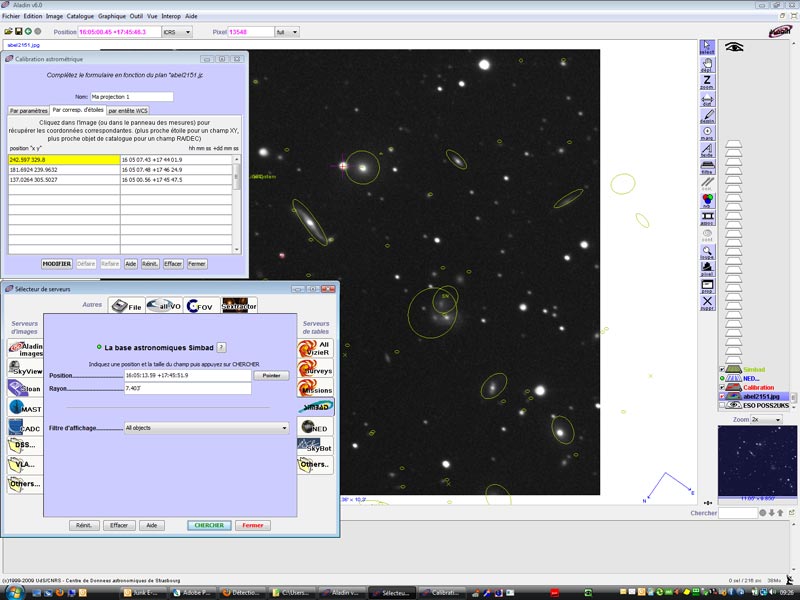The image size is (800, 600).
Task: Click the film-strip association (assoc) tool
Action: pyautogui.click(x=707, y=217)
